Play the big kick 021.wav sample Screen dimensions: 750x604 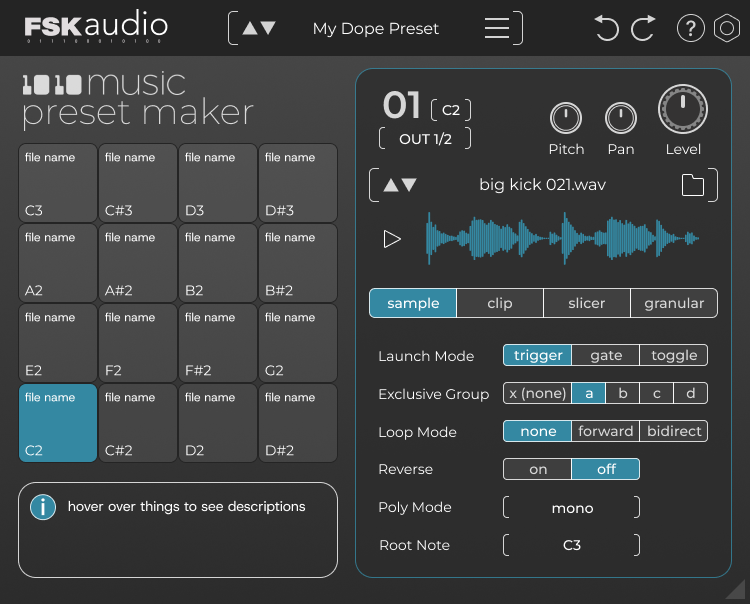point(392,238)
